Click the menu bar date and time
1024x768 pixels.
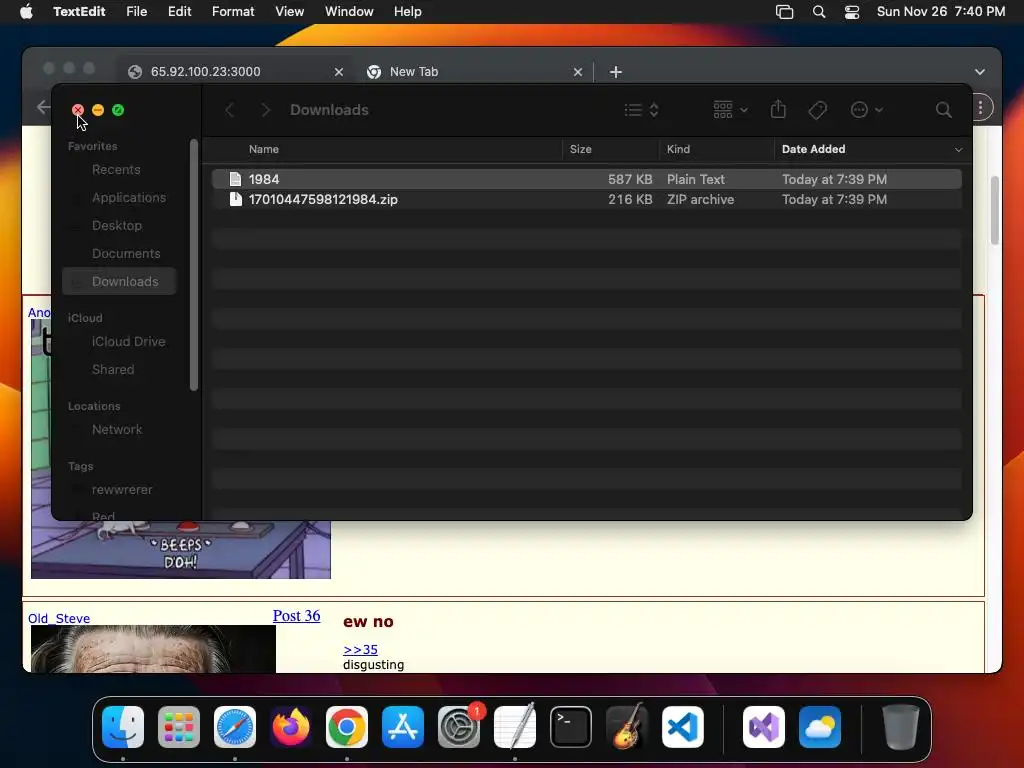coord(940,12)
